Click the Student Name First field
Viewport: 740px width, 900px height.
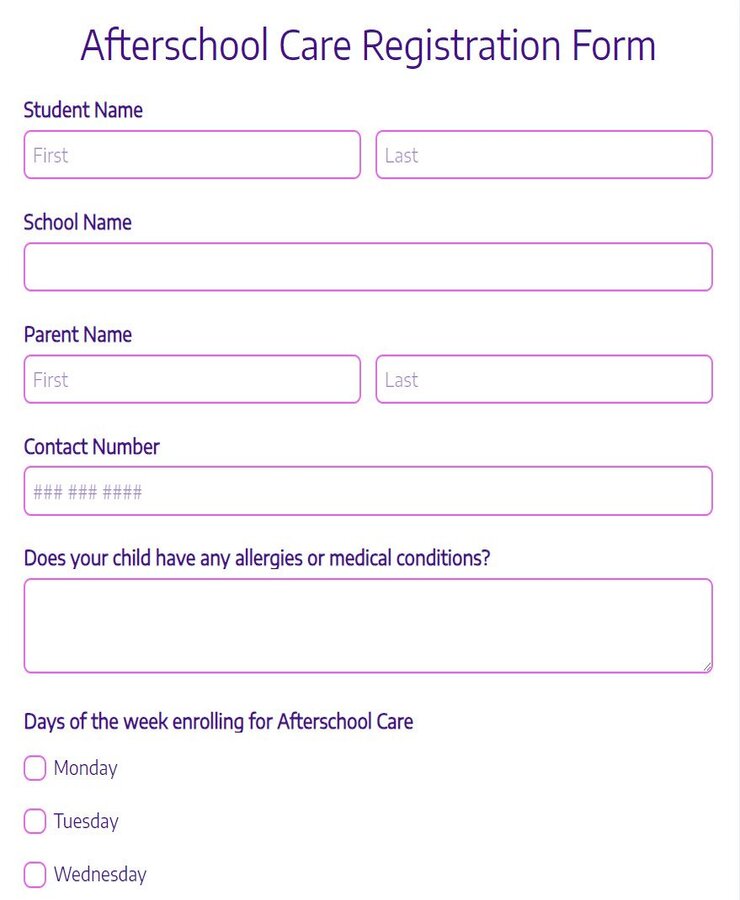coord(192,155)
